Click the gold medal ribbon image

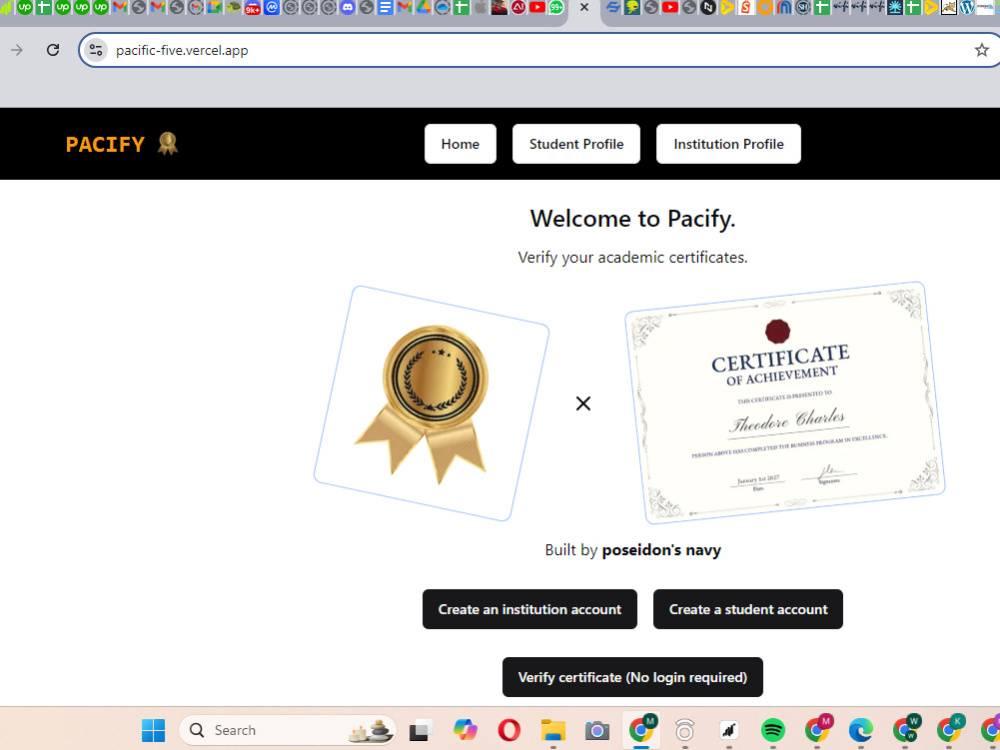tap(432, 403)
